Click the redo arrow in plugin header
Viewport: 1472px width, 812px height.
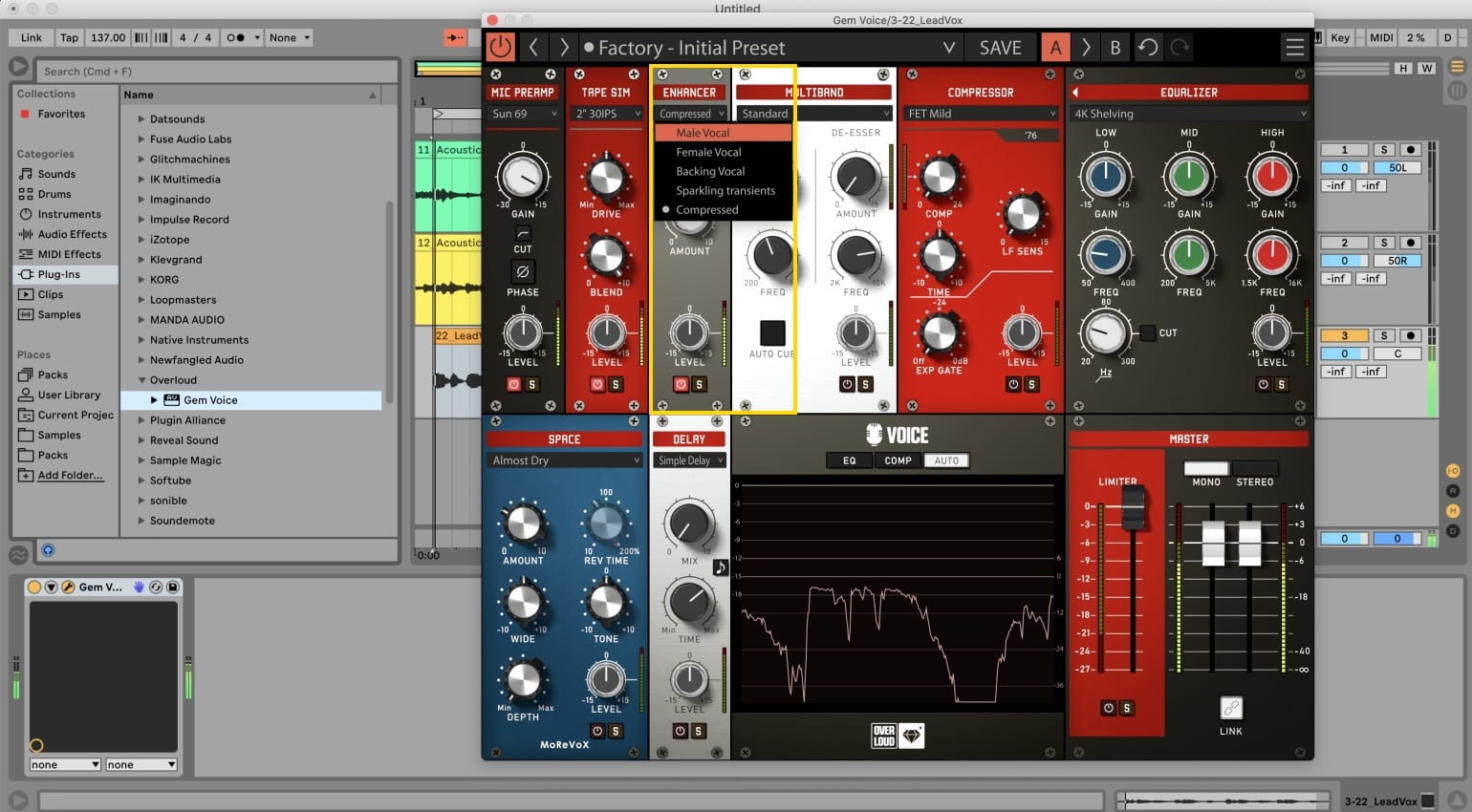[1180, 47]
